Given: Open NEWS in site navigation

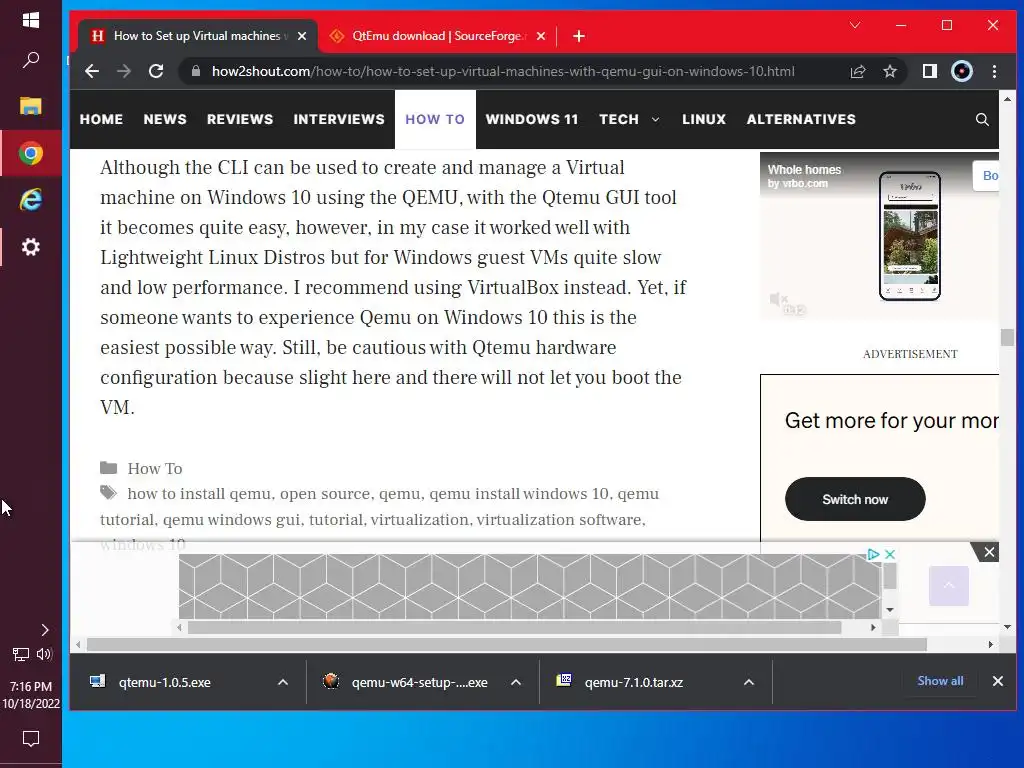Looking at the screenshot, I should (165, 120).
